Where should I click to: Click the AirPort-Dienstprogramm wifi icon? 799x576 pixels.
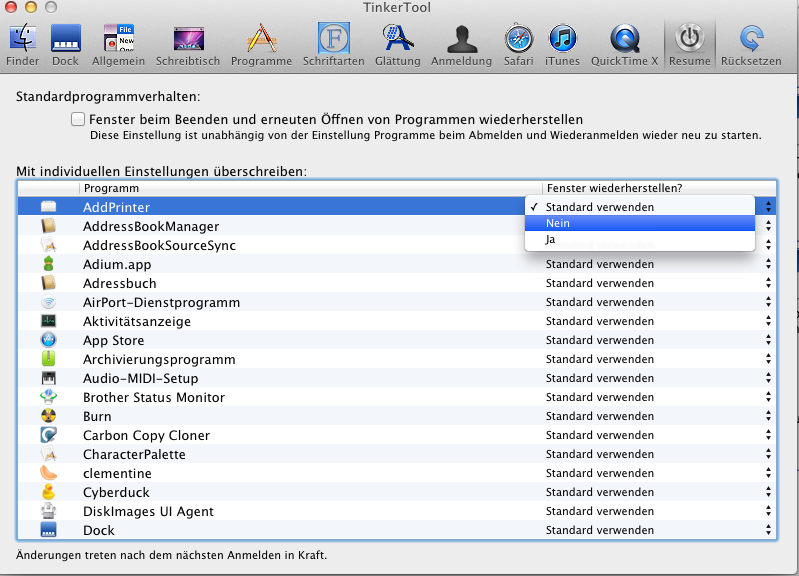pos(48,302)
